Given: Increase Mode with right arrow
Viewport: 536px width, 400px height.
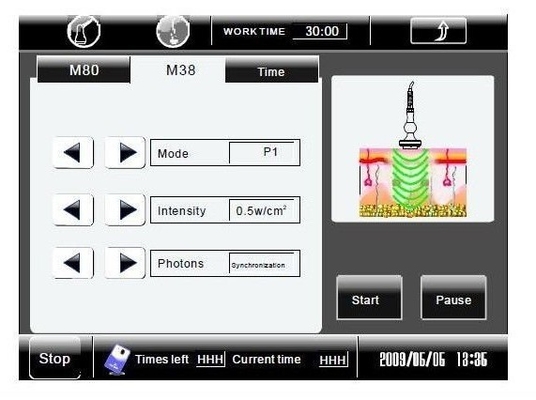Looking at the screenshot, I should click(125, 152).
